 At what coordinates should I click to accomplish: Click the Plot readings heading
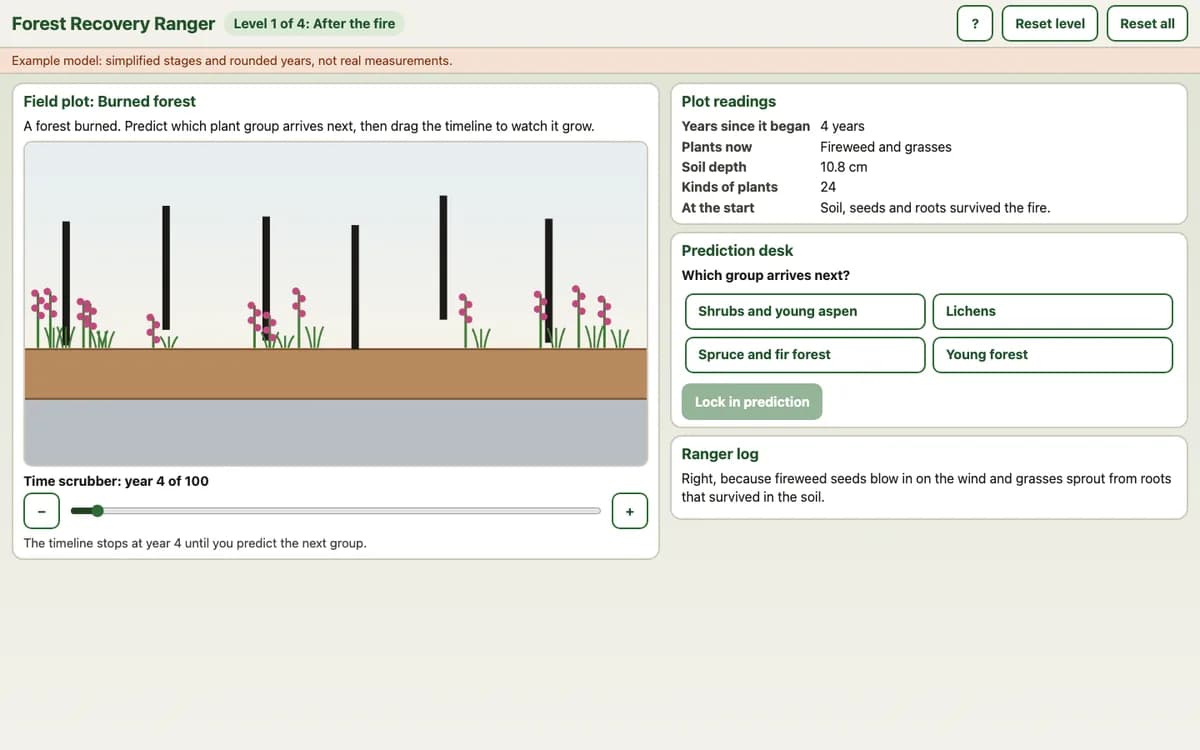click(729, 101)
